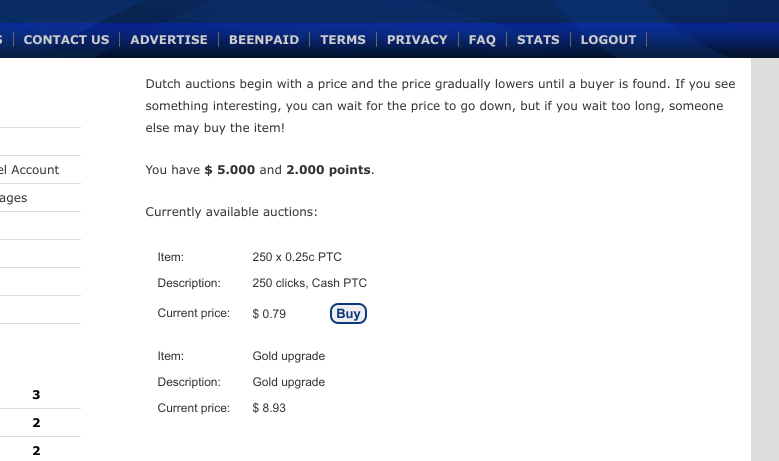Click the bold '2.000 points' text
The image size is (779, 461).
coord(328,170)
